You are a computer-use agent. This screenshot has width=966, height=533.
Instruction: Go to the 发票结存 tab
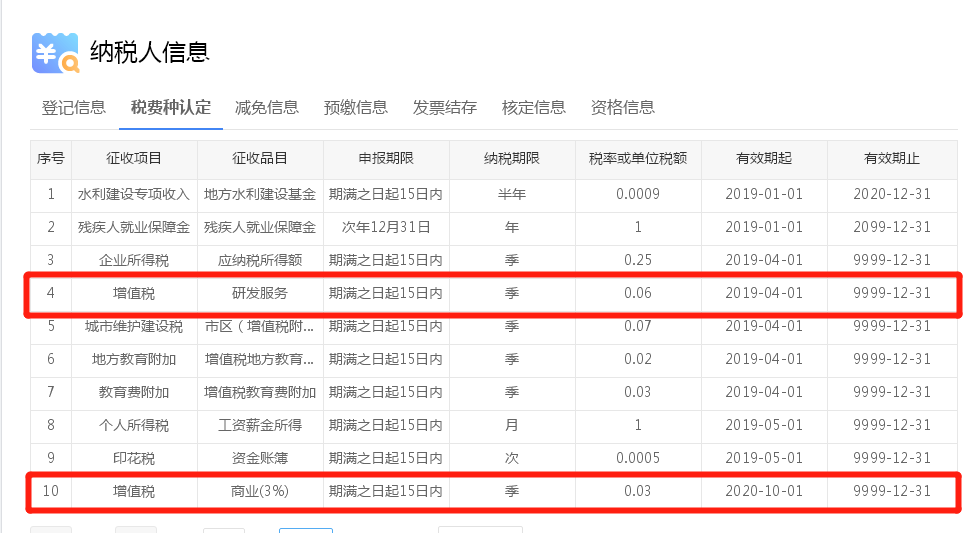click(x=445, y=108)
